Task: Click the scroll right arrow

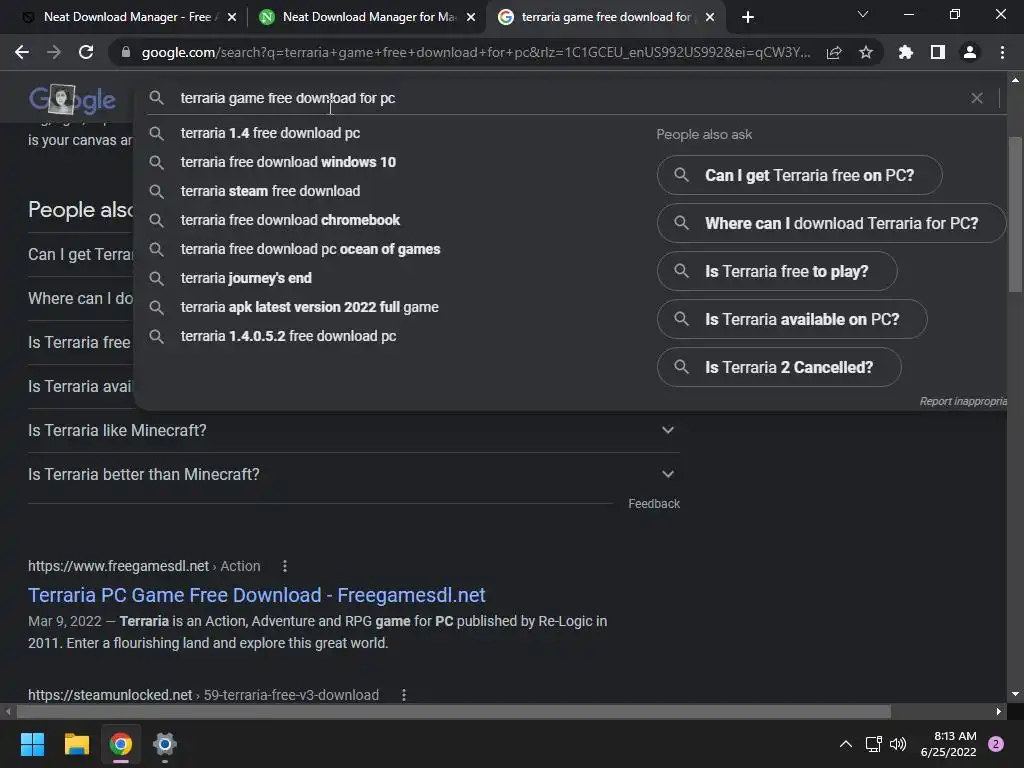Action: 999,711
